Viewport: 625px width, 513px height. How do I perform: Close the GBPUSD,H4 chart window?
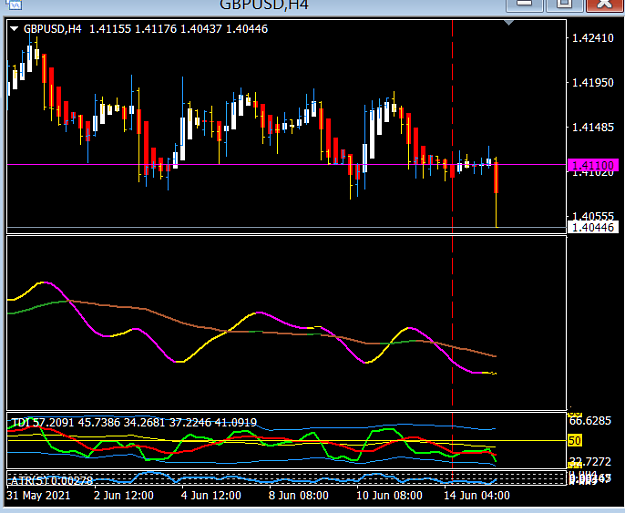[x=605, y=5]
